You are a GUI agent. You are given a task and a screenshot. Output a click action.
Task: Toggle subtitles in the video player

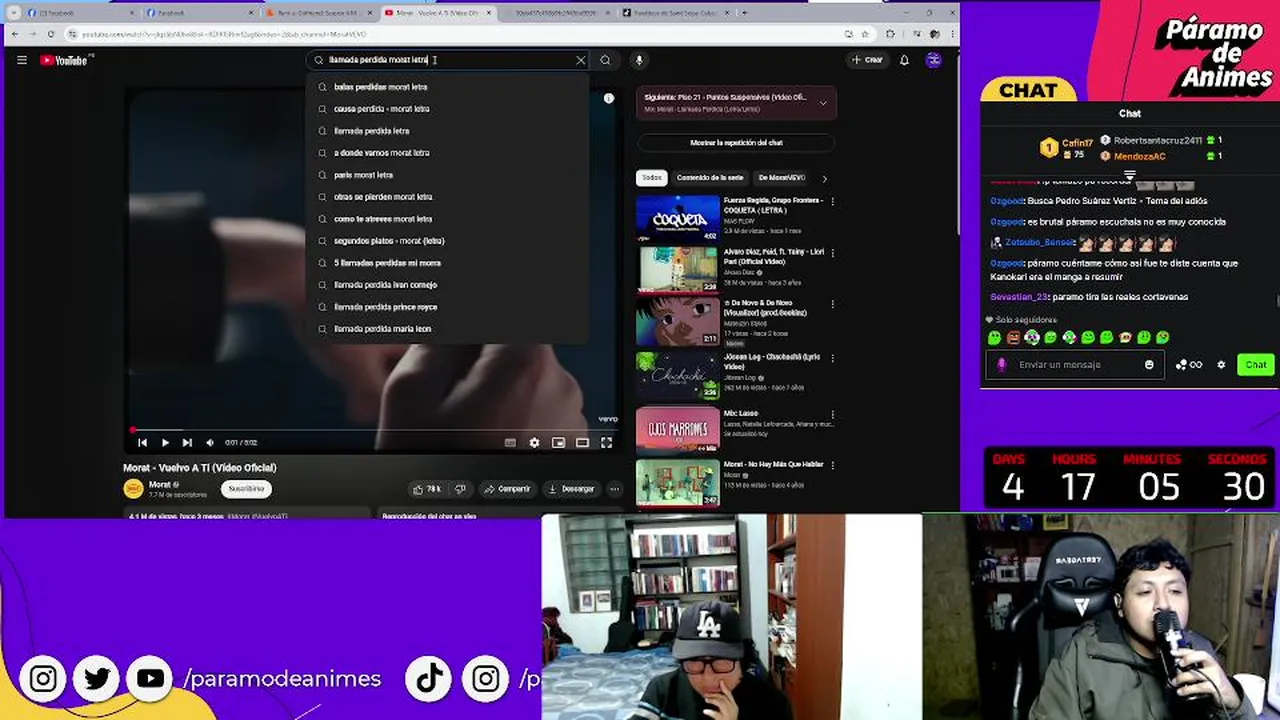click(x=510, y=442)
